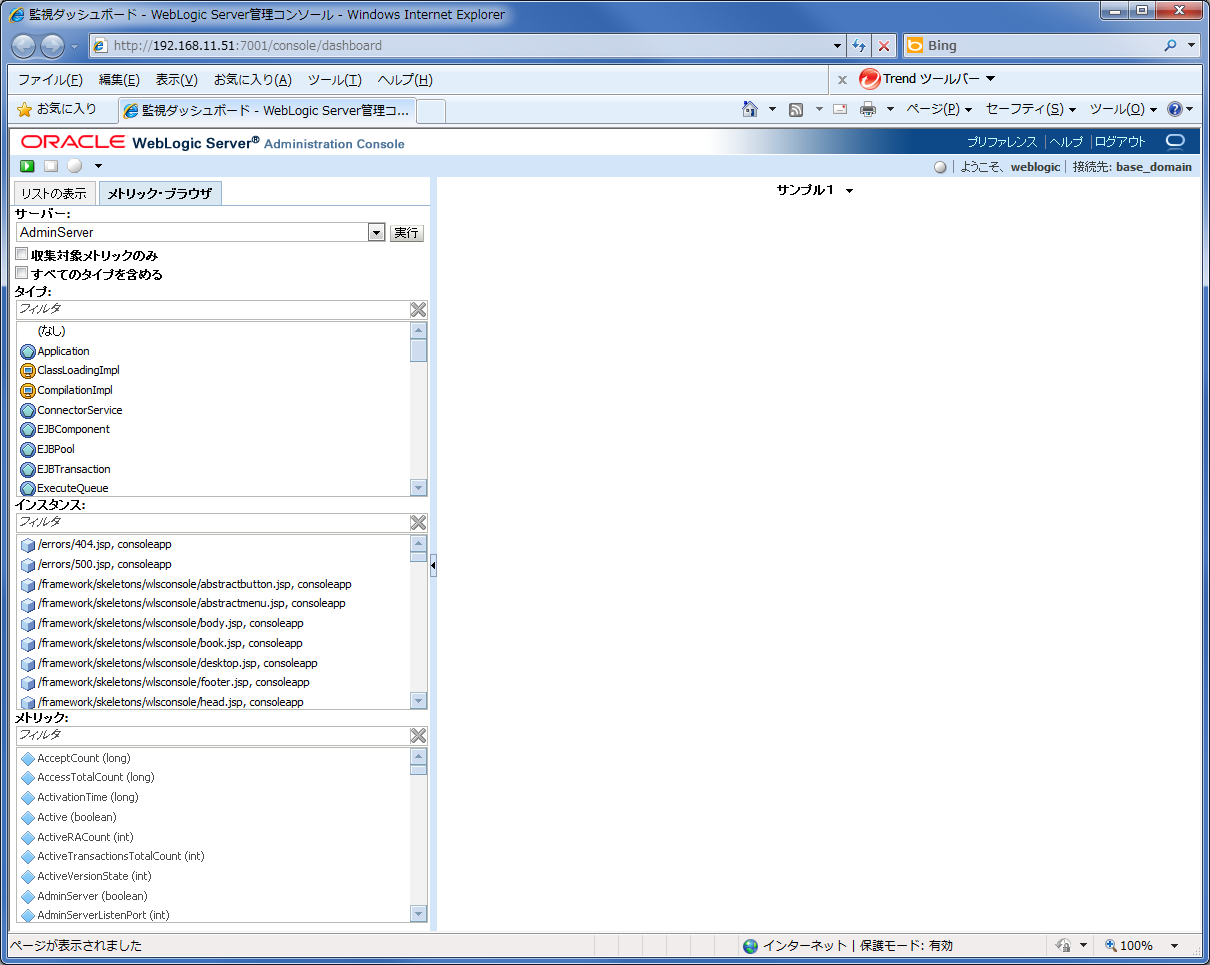Open the プリファレンス link
This screenshot has height=965, width=1210.
click(x=1002, y=142)
